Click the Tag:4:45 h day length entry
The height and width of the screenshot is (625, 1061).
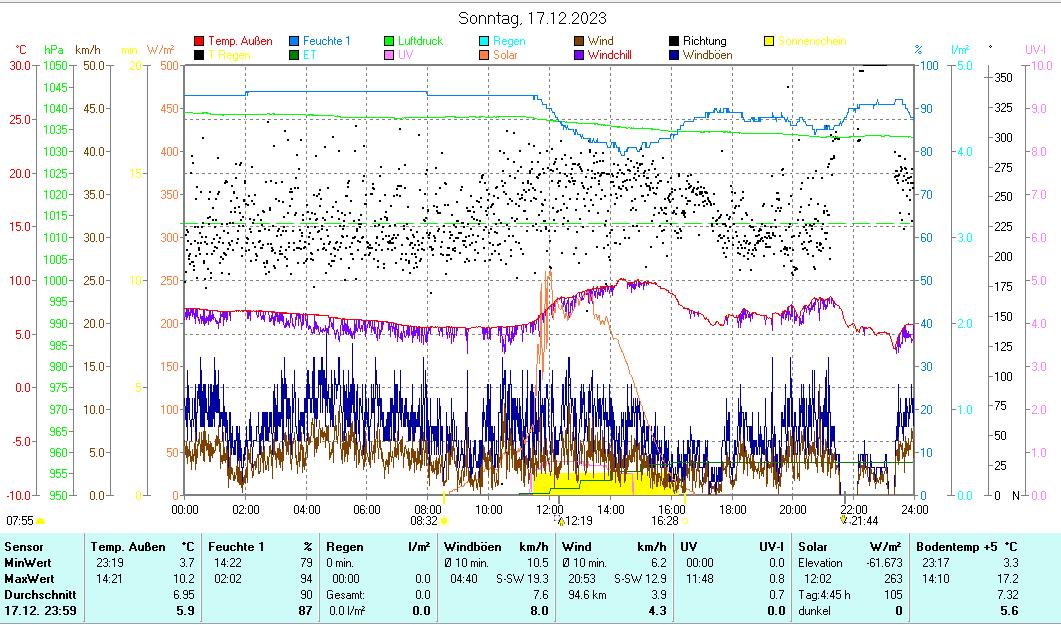824,595
